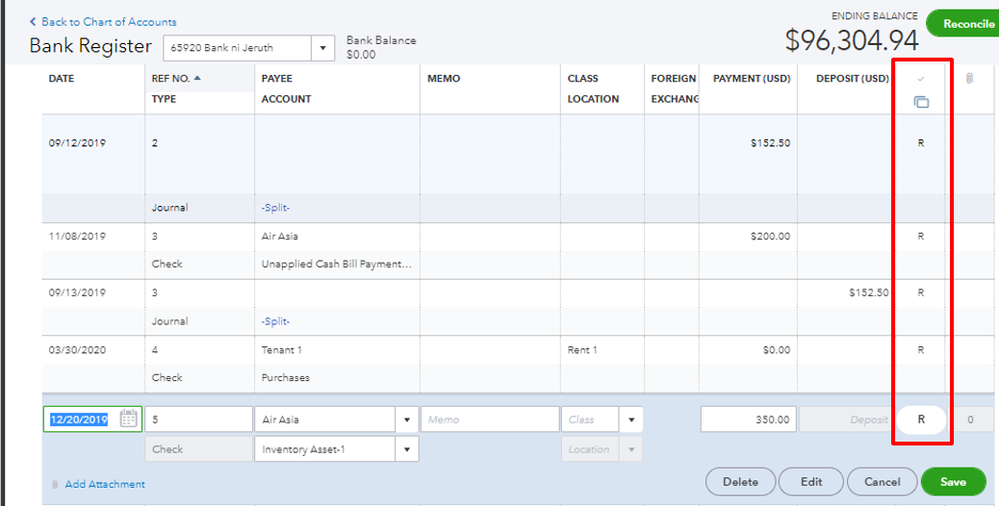The image size is (999, 506).
Task: Toggle reconcile status of Tenant 1 check
Action: tap(921, 350)
